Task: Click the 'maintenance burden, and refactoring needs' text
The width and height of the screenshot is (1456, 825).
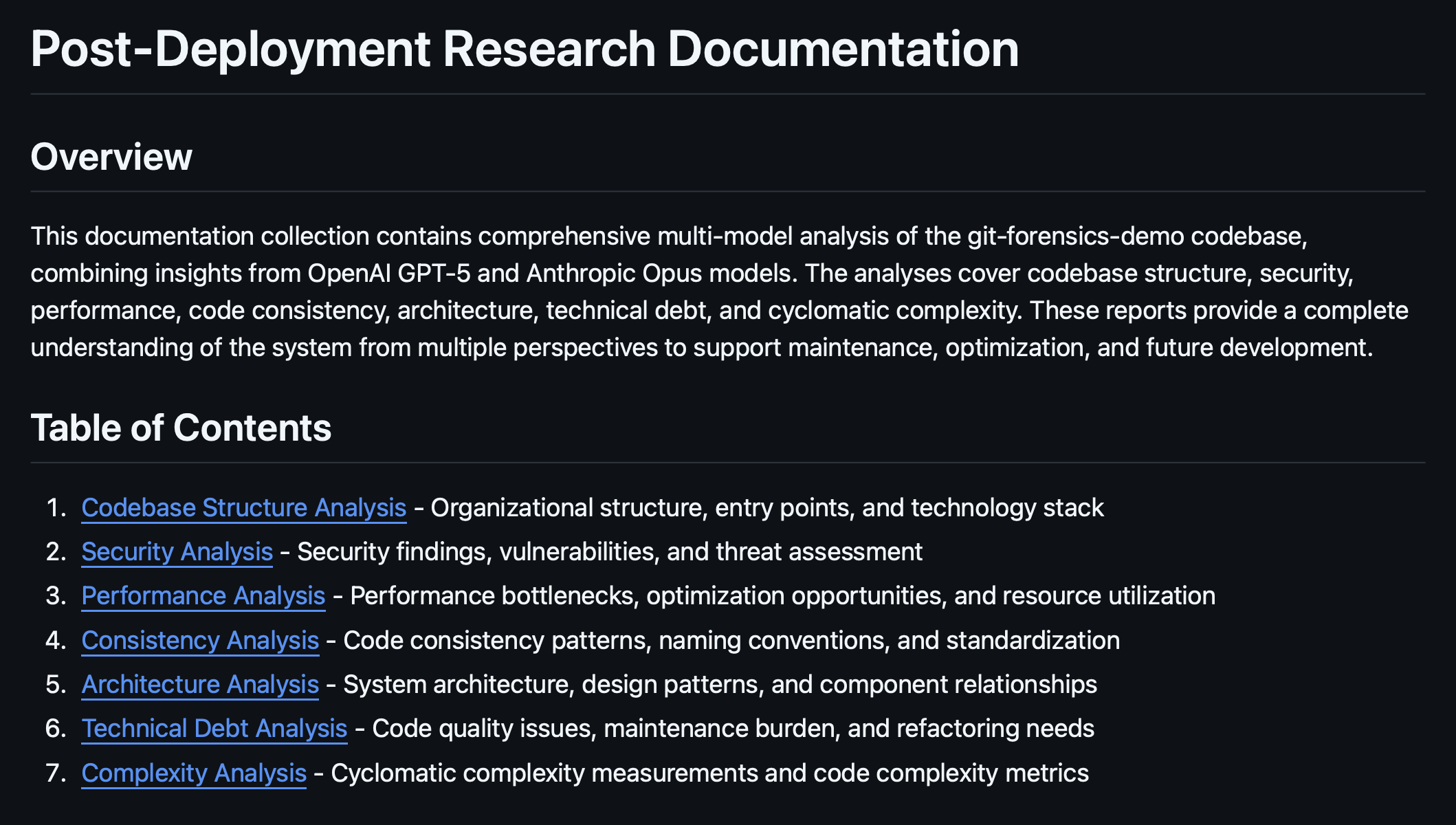Action: tap(848, 728)
